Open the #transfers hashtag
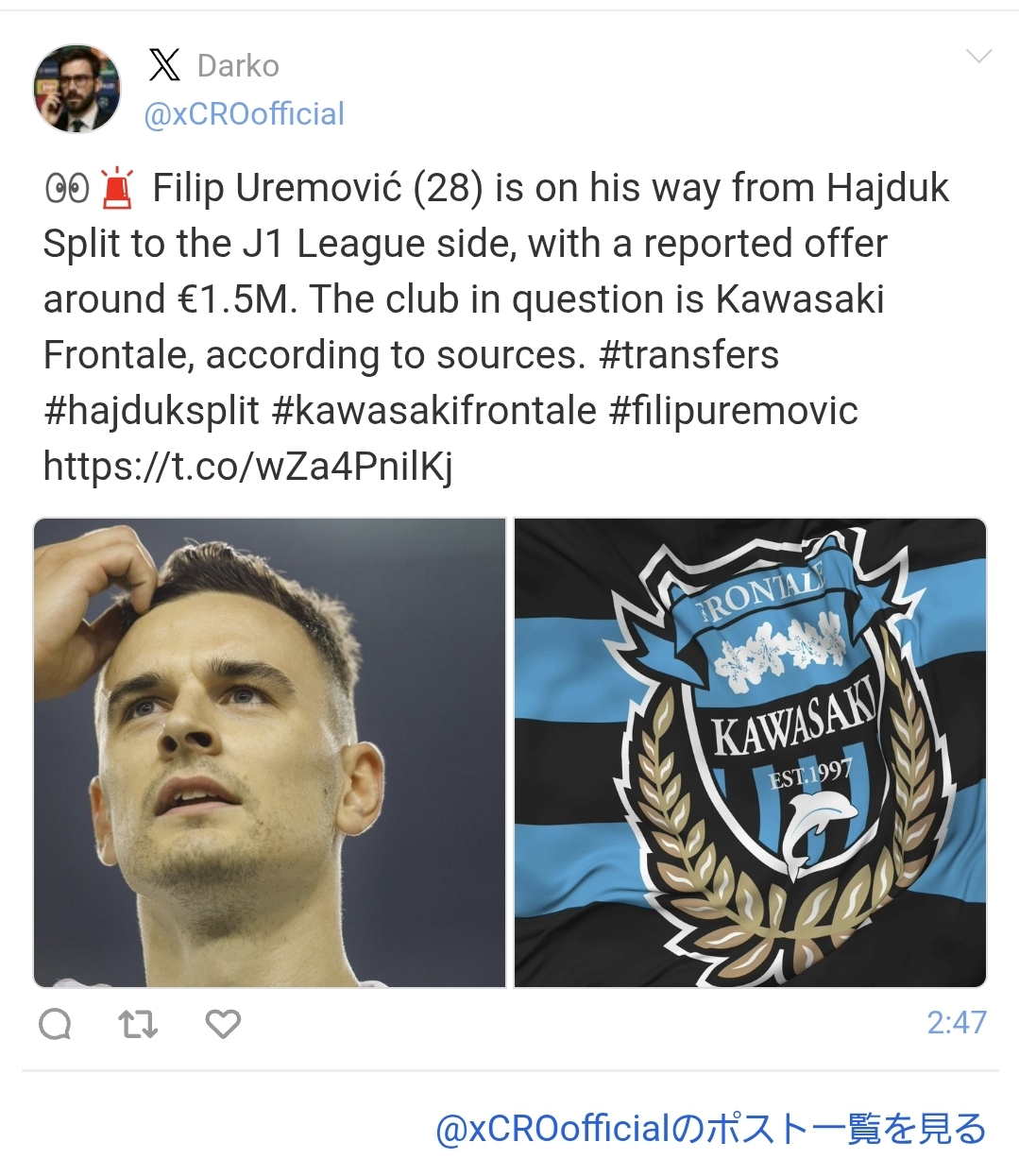 [x=688, y=355]
